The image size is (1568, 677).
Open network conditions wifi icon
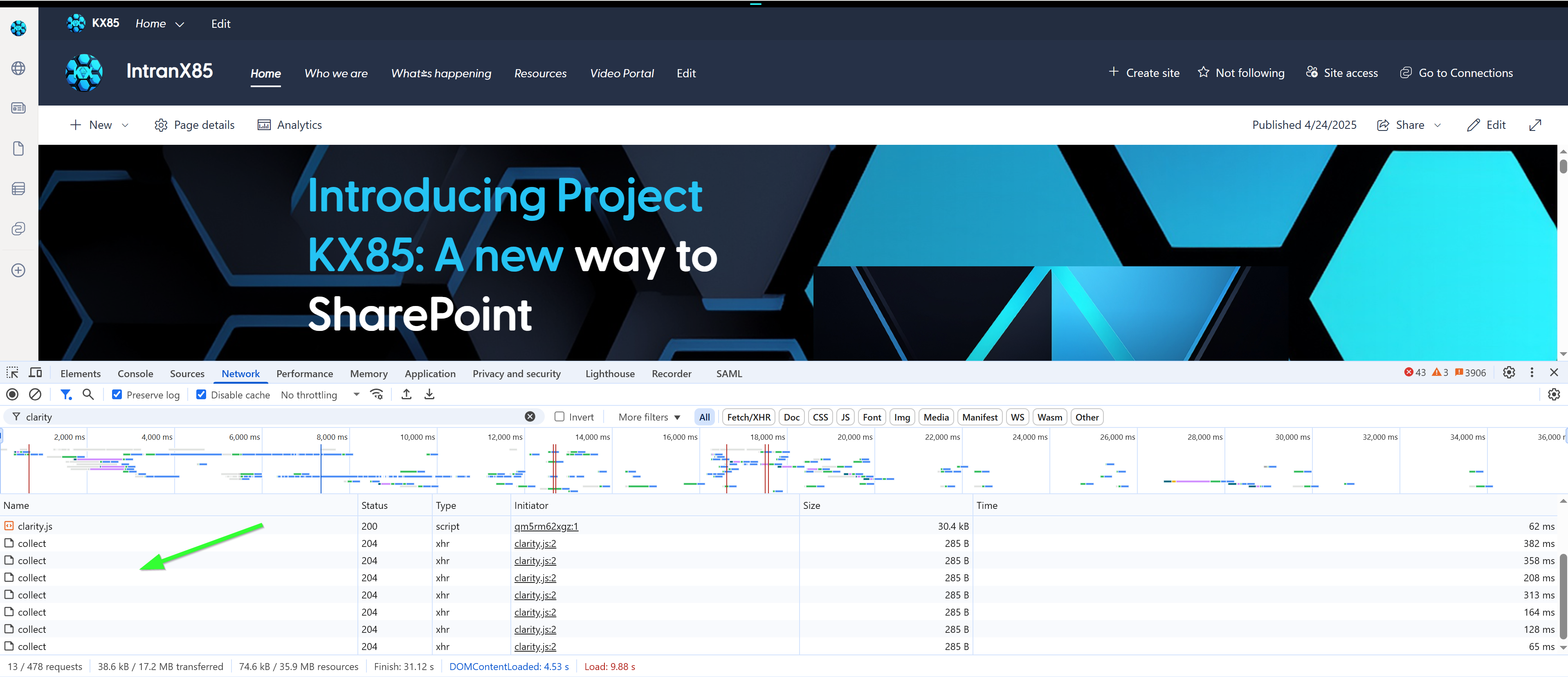tap(377, 394)
